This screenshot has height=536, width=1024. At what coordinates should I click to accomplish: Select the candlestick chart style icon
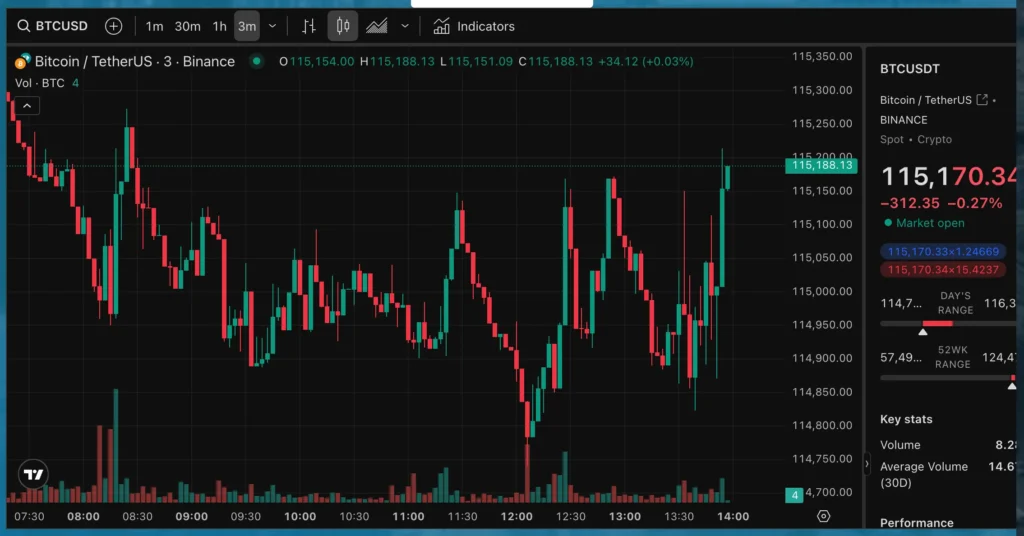[x=343, y=26]
